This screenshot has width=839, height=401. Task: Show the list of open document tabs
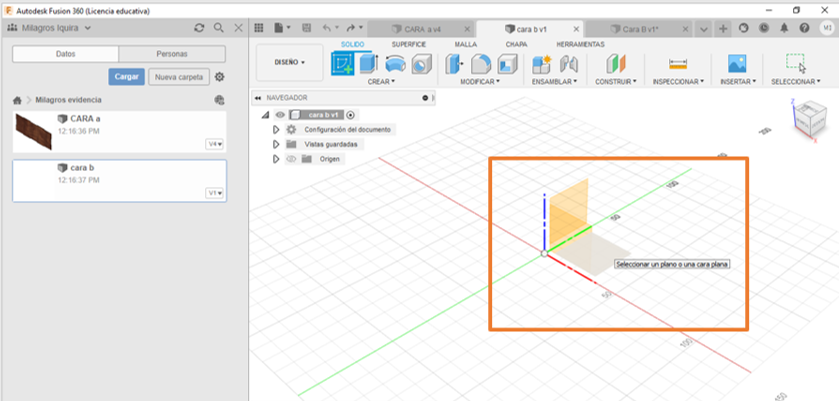pyautogui.click(x=704, y=29)
